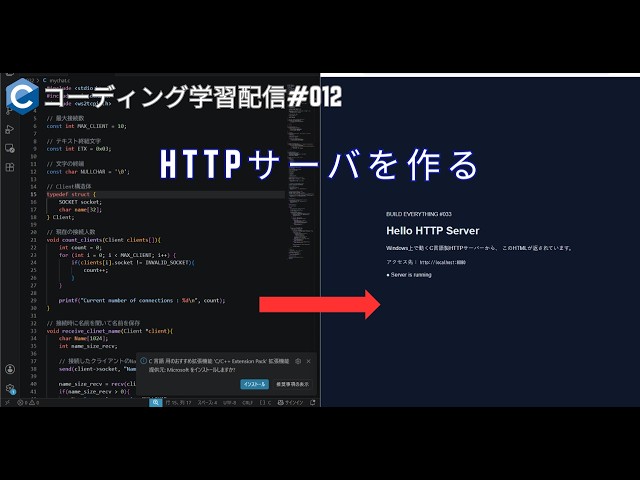
Task: Place cursor on typedef struct line 15
Action: (x=71, y=194)
